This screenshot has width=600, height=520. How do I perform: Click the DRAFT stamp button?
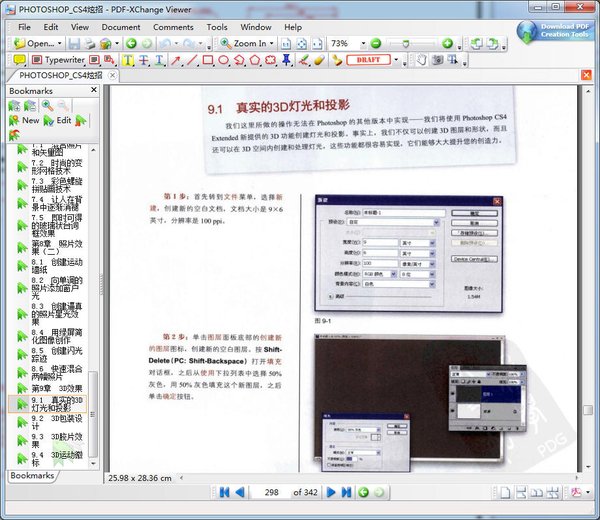click(x=368, y=60)
